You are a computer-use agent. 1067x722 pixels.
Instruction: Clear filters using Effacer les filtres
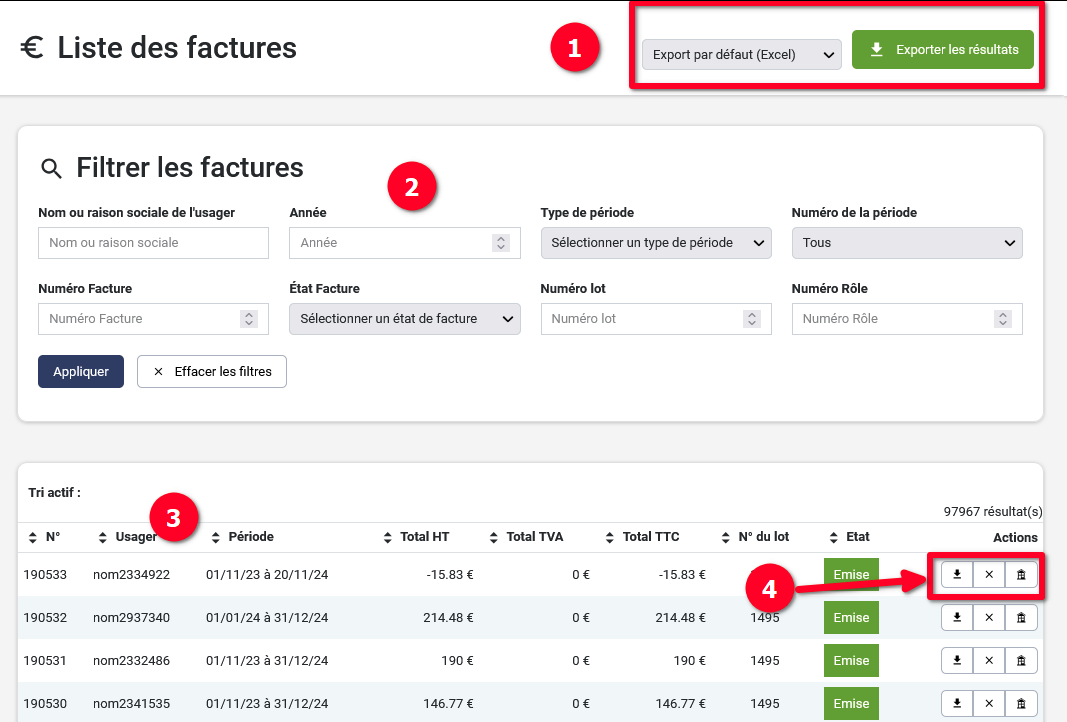point(212,371)
